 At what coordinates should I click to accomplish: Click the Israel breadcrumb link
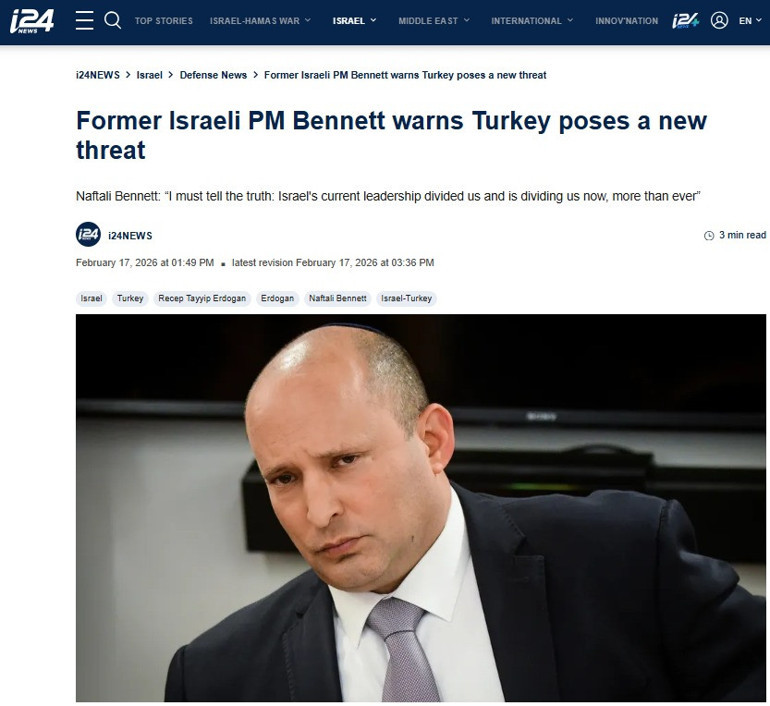[x=149, y=75]
